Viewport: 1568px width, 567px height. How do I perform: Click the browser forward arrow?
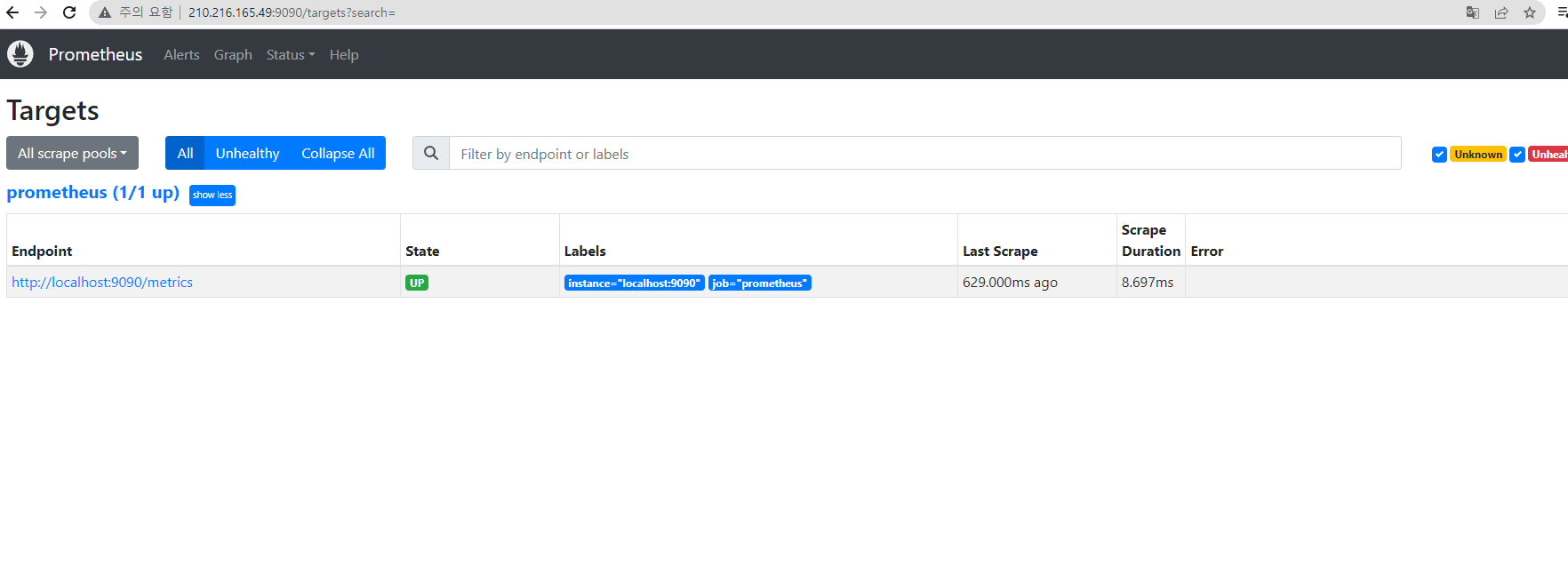(41, 12)
